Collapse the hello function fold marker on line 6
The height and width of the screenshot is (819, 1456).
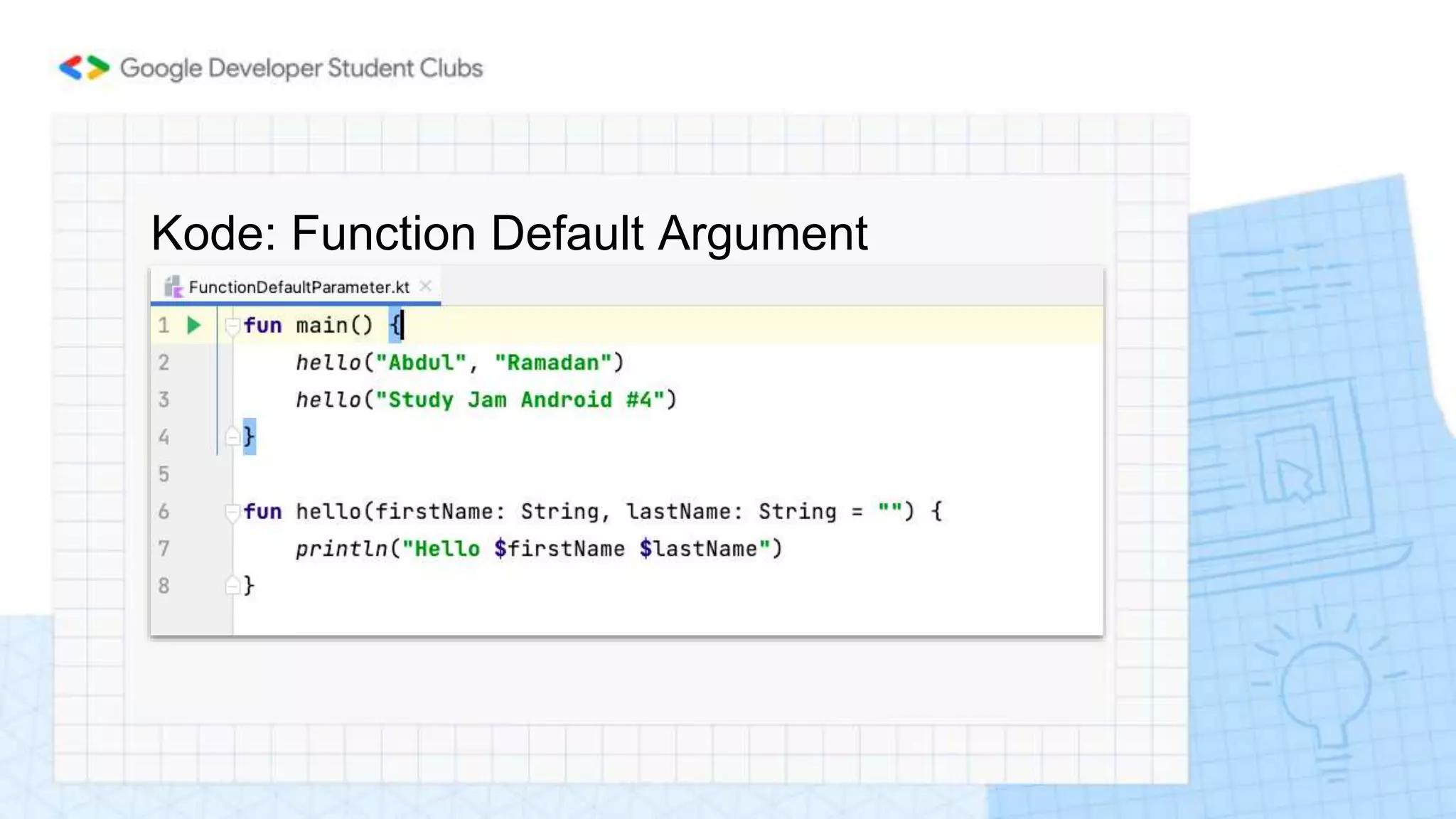(x=232, y=513)
